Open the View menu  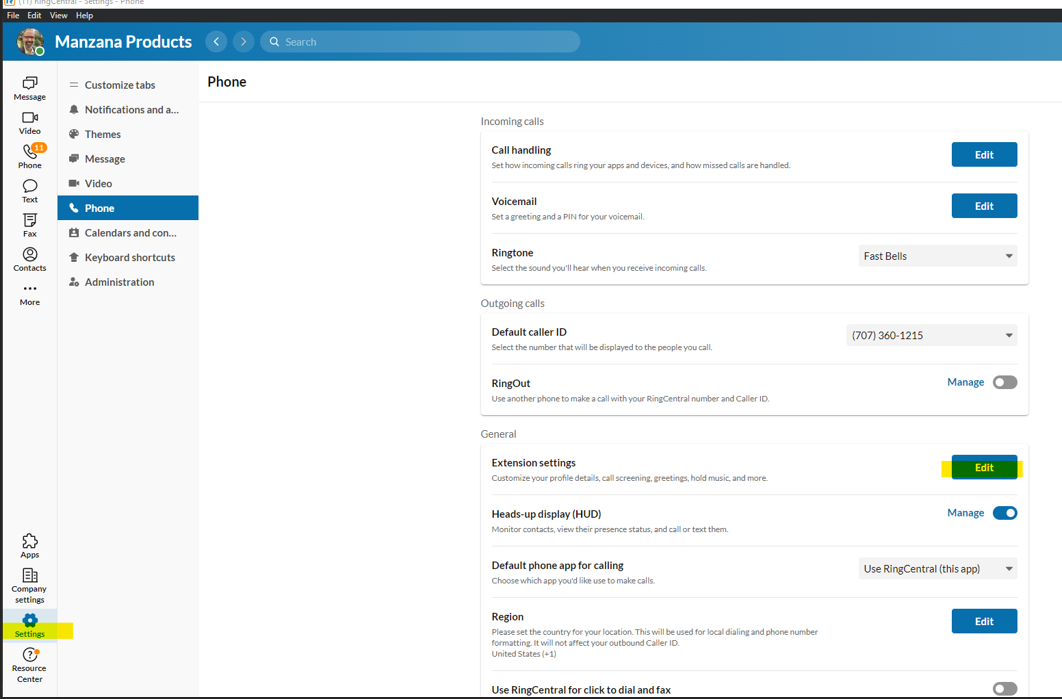[x=59, y=15]
